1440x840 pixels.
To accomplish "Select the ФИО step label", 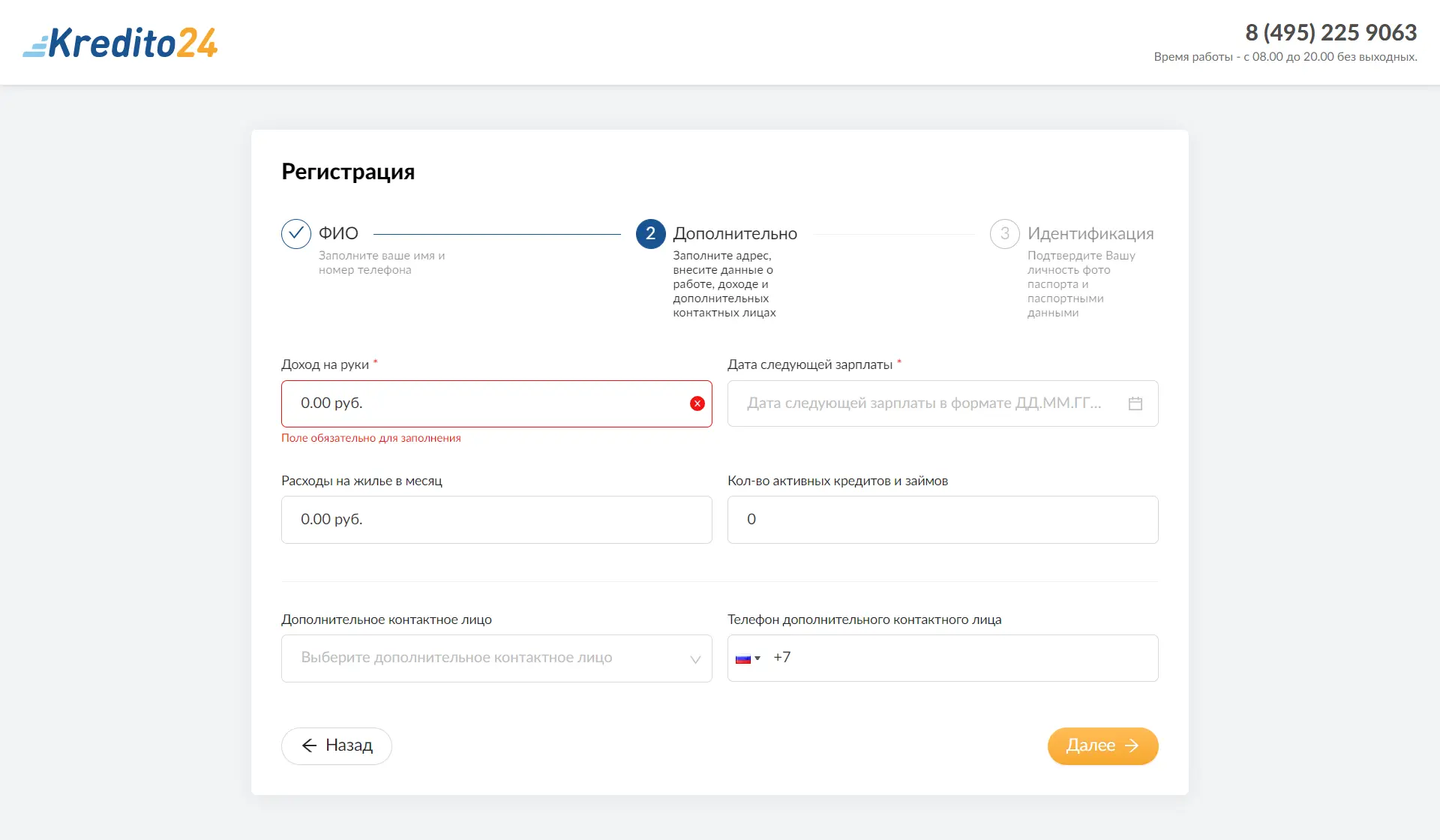I will pos(338,233).
